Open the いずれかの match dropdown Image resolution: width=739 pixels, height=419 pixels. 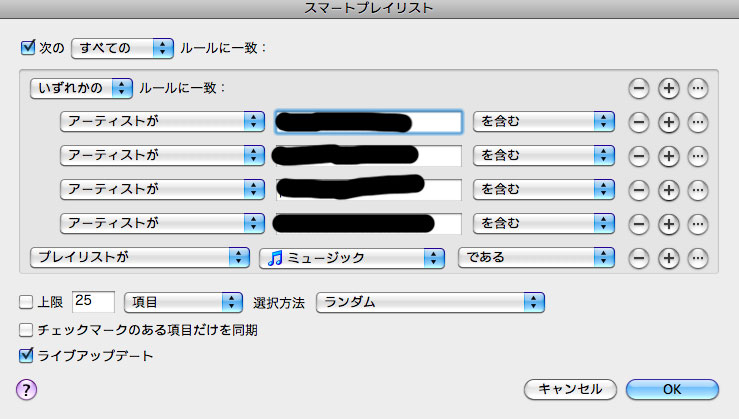(x=81, y=88)
